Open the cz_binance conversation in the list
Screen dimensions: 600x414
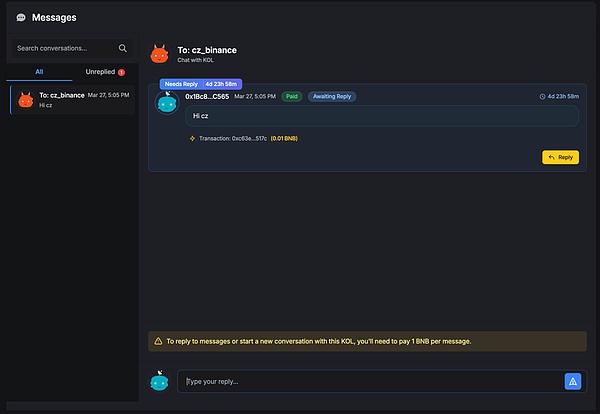click(71, 100)
